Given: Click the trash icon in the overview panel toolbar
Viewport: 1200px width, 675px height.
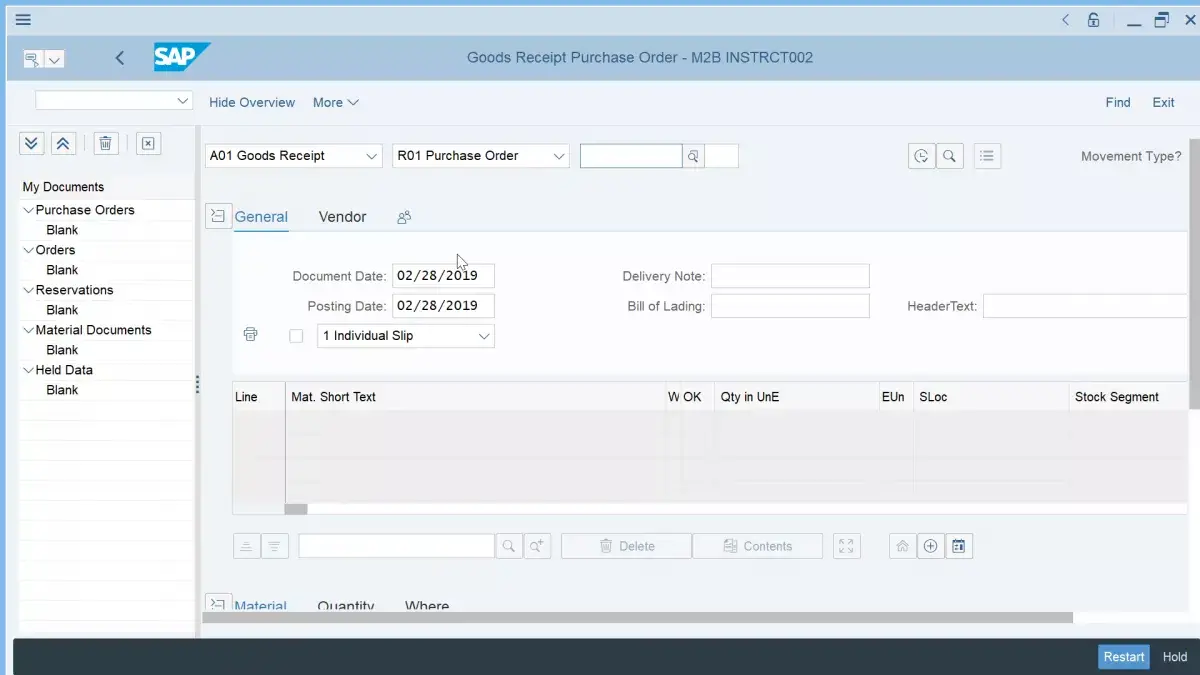Looking at the screenshot, I should 106,144.
